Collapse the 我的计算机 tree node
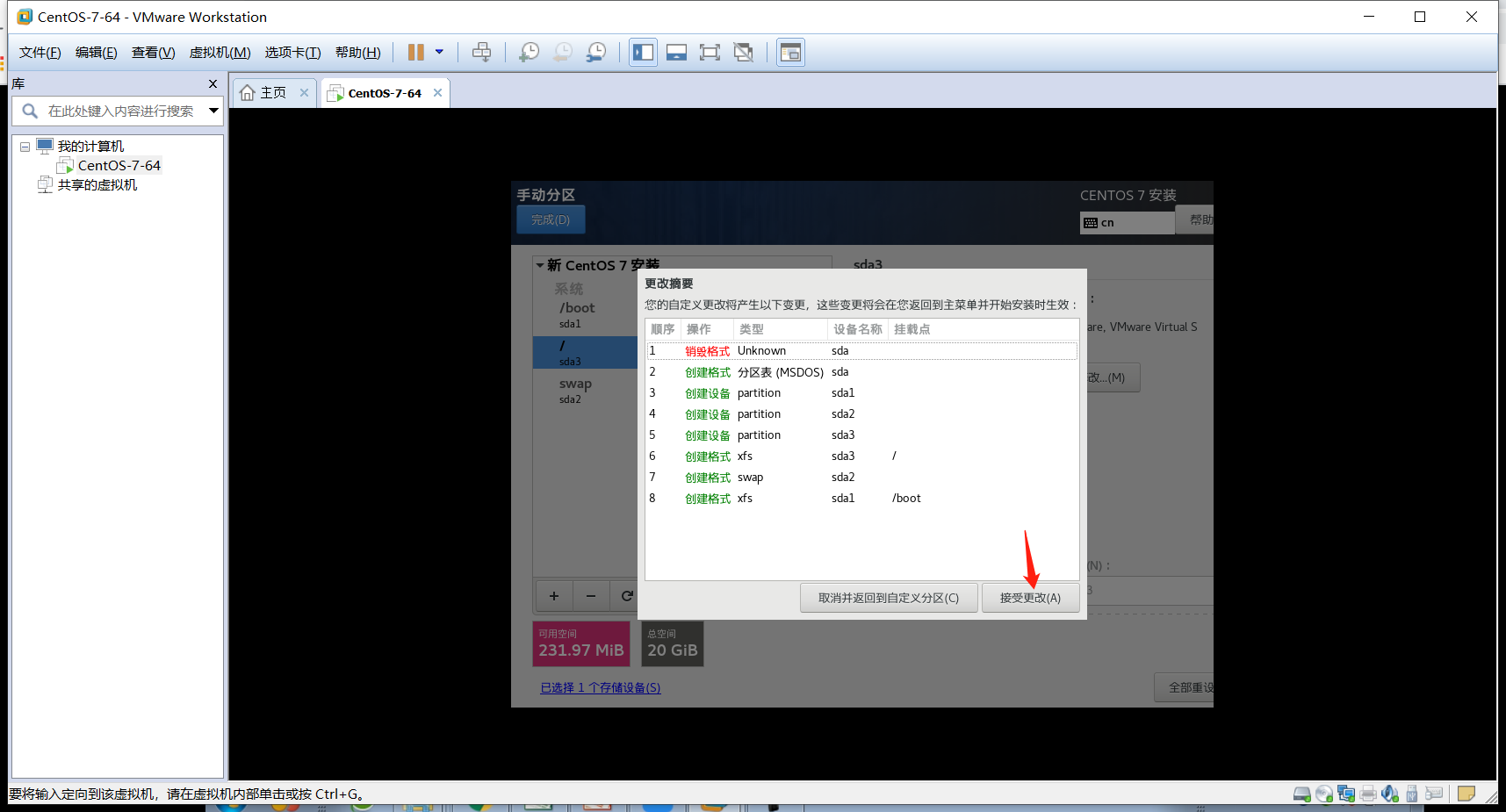The image size is (1506, 812). 25,147
